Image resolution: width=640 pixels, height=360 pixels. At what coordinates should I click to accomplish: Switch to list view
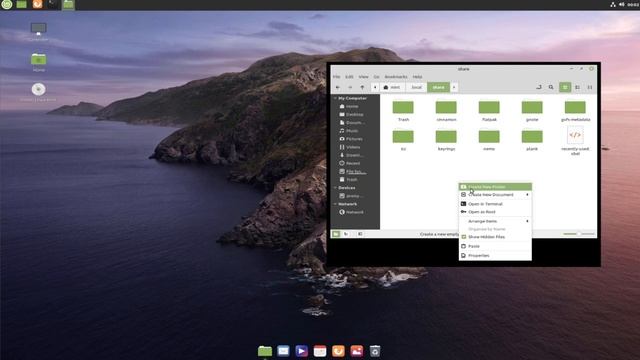pyautogui.click(x=577, y=87)
